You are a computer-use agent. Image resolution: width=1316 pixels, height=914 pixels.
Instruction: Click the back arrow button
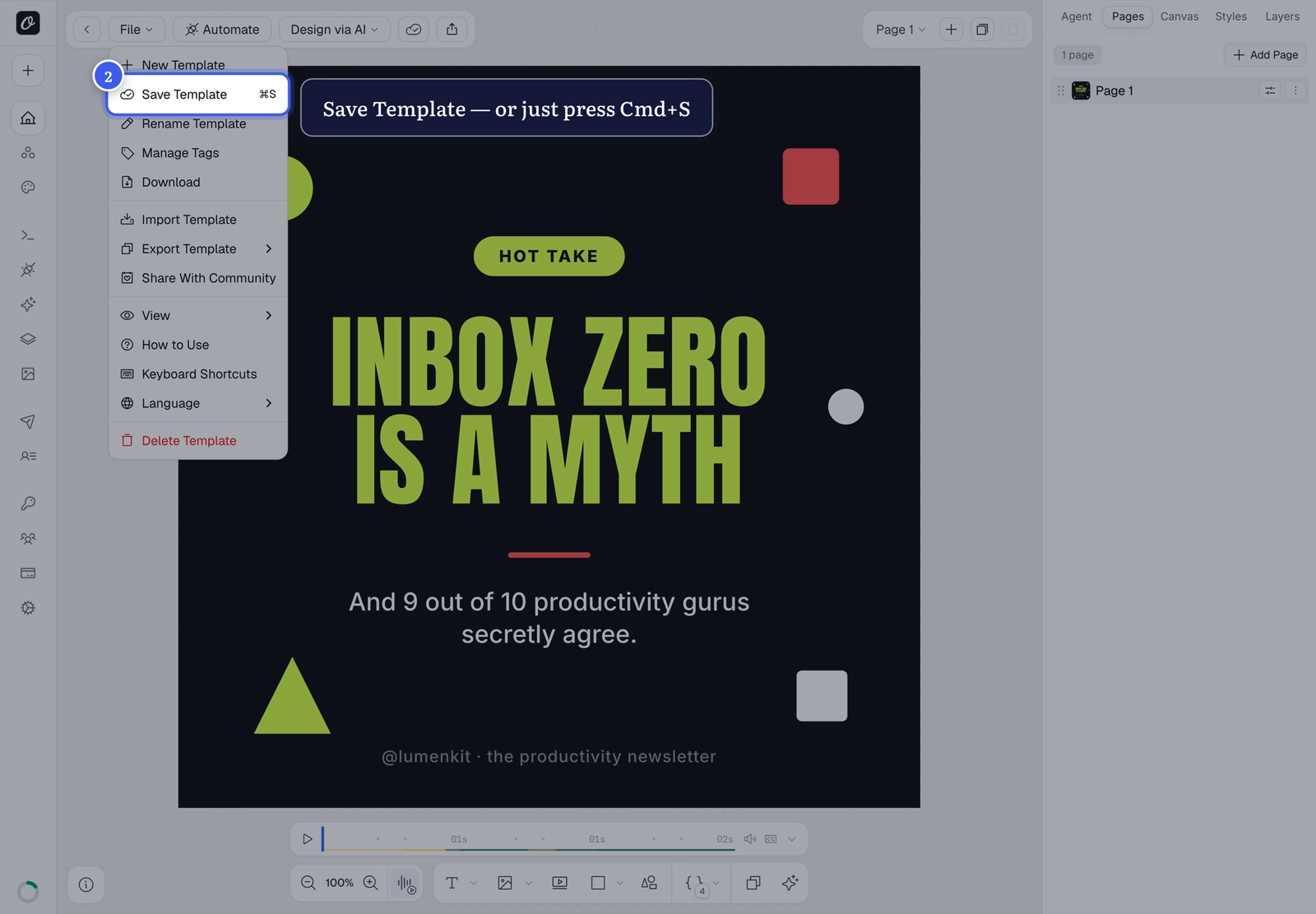point(86,30)
